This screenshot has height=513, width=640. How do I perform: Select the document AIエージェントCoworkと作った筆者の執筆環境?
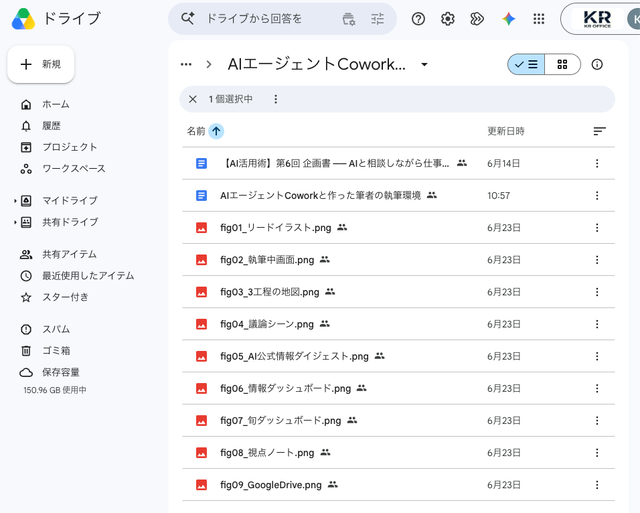398,196
